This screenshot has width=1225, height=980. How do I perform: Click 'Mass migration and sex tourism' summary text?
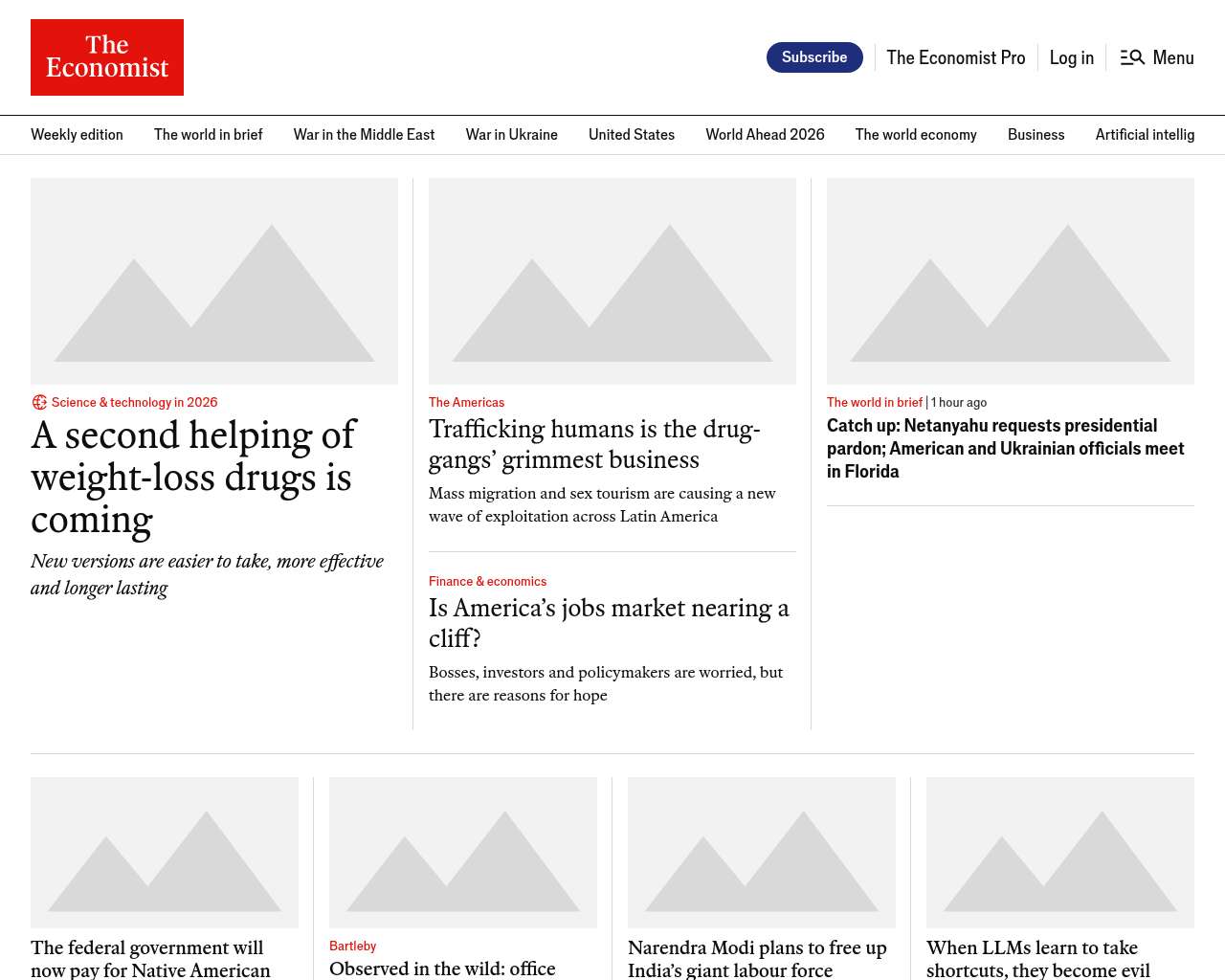(x=602, y=505)
